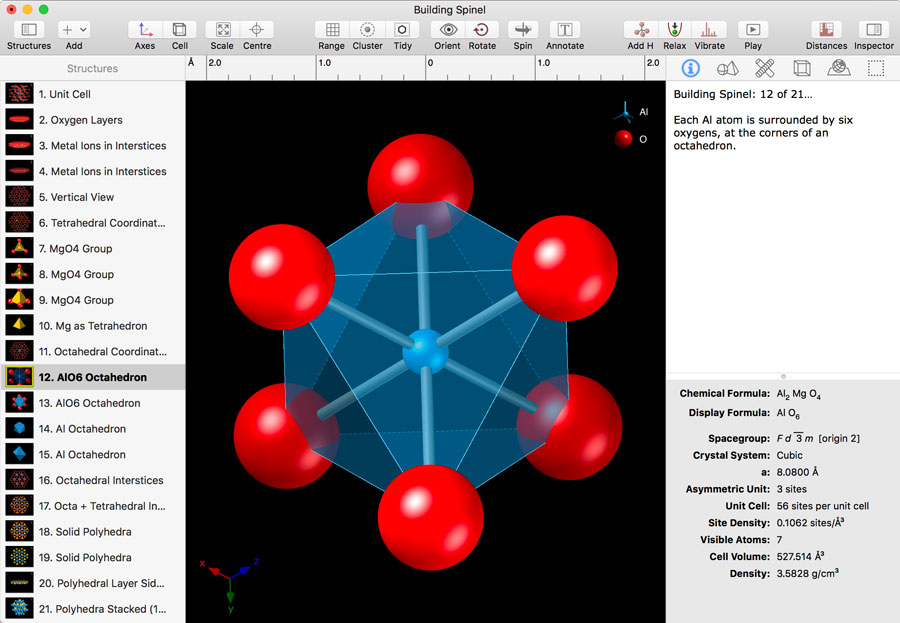Click the Cell toolbar icon
The width and height of the screenshot is (900, 623).
point(179,30)
